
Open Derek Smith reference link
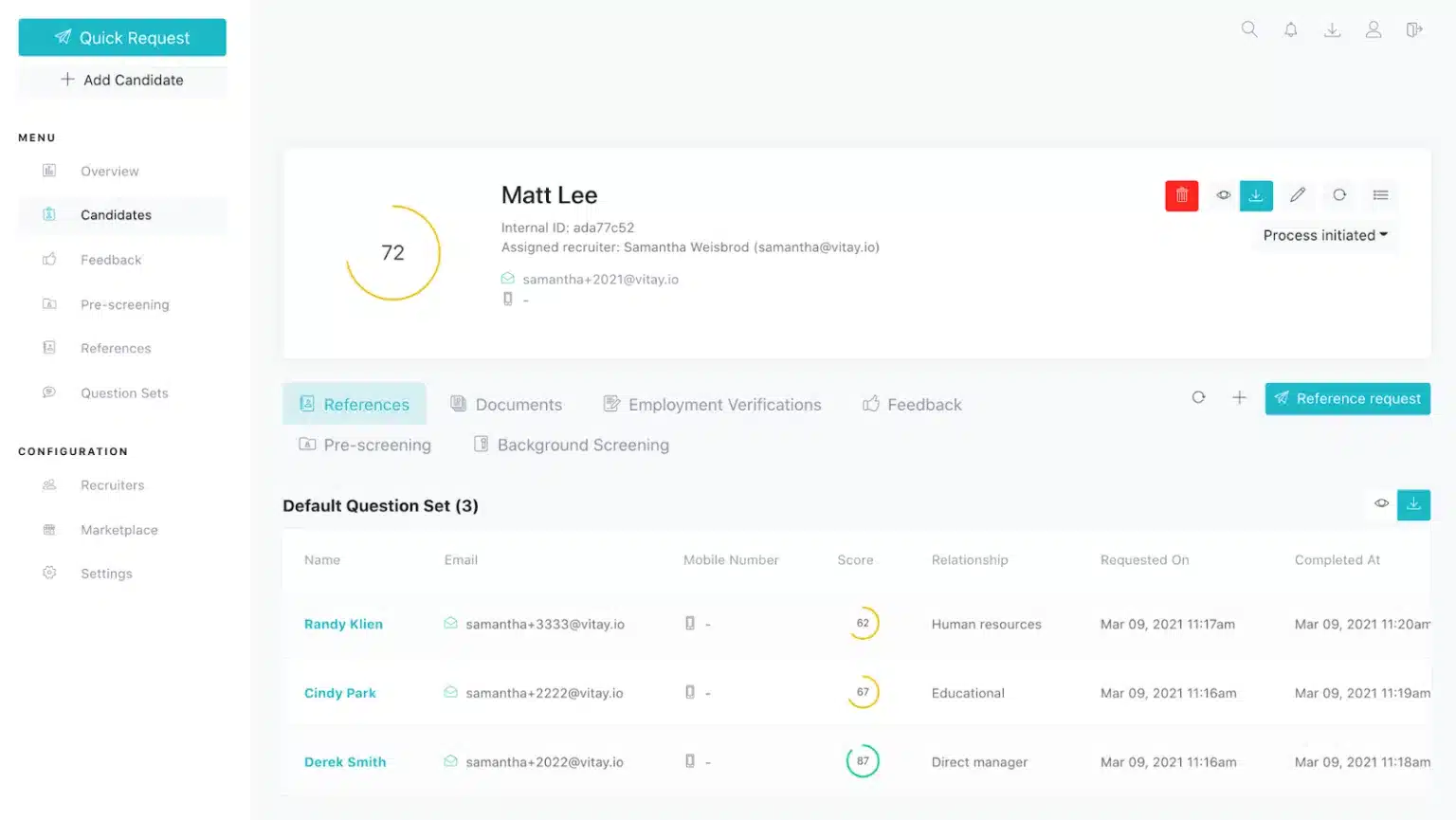point(345,762)
